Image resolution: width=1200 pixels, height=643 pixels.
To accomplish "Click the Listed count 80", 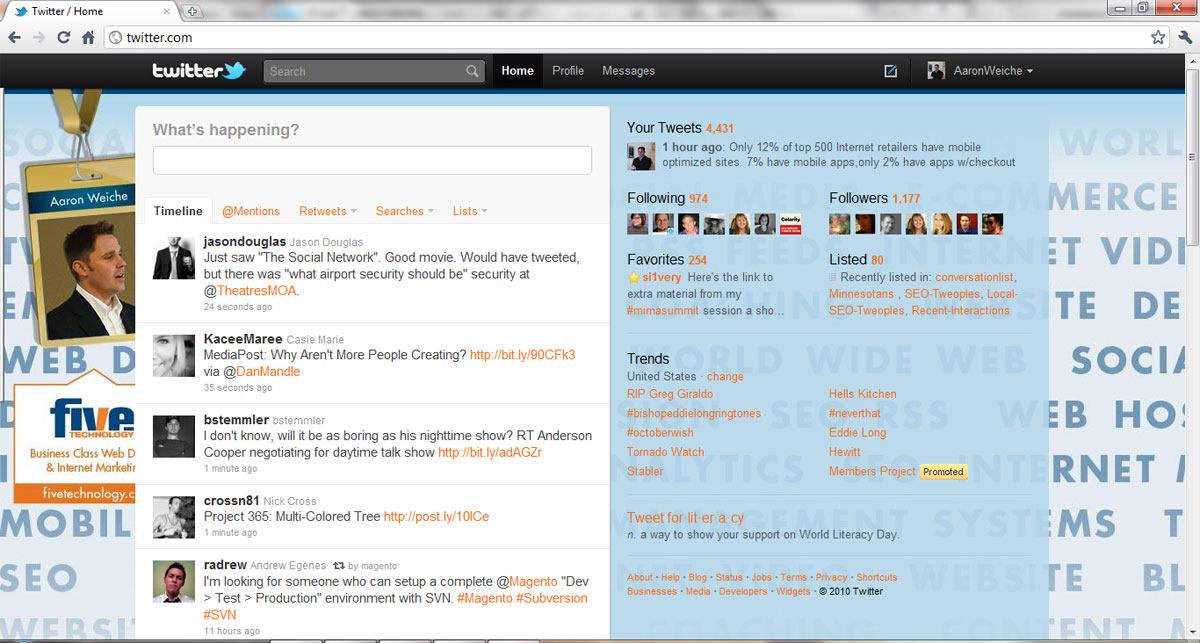I will coord(877,260).
